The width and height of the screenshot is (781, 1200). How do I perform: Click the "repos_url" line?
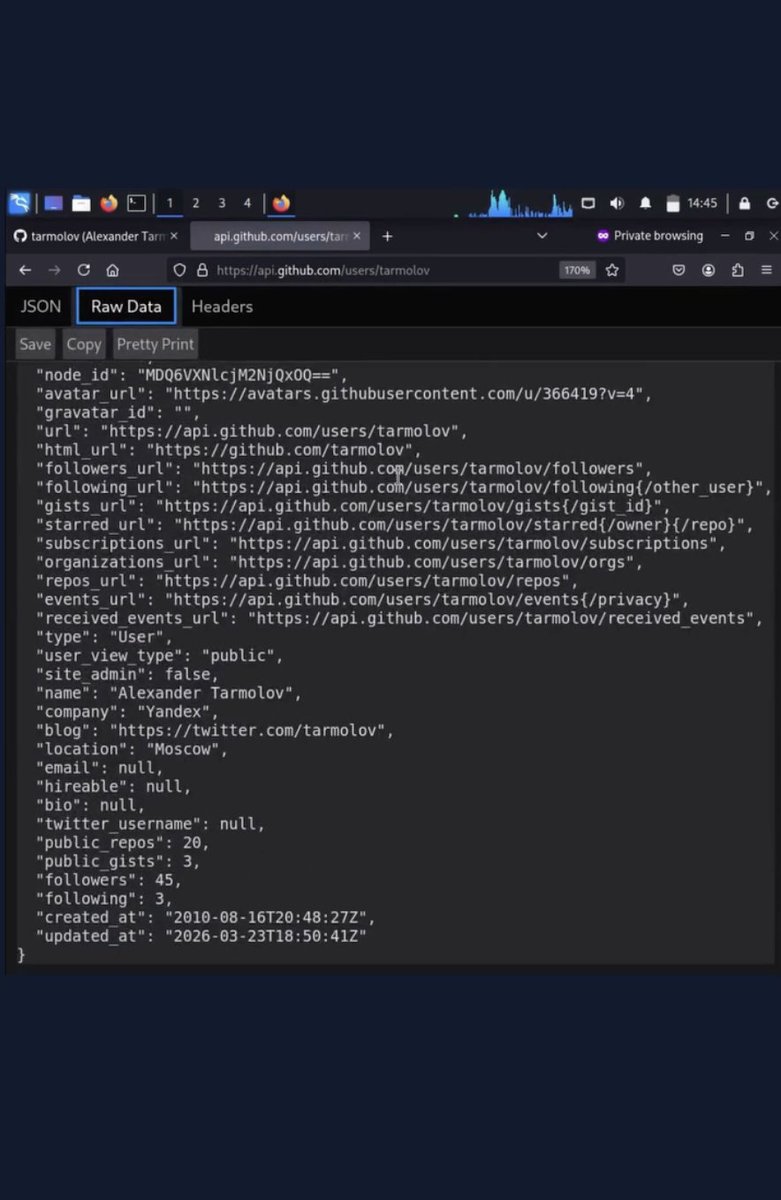click(307, 581)
